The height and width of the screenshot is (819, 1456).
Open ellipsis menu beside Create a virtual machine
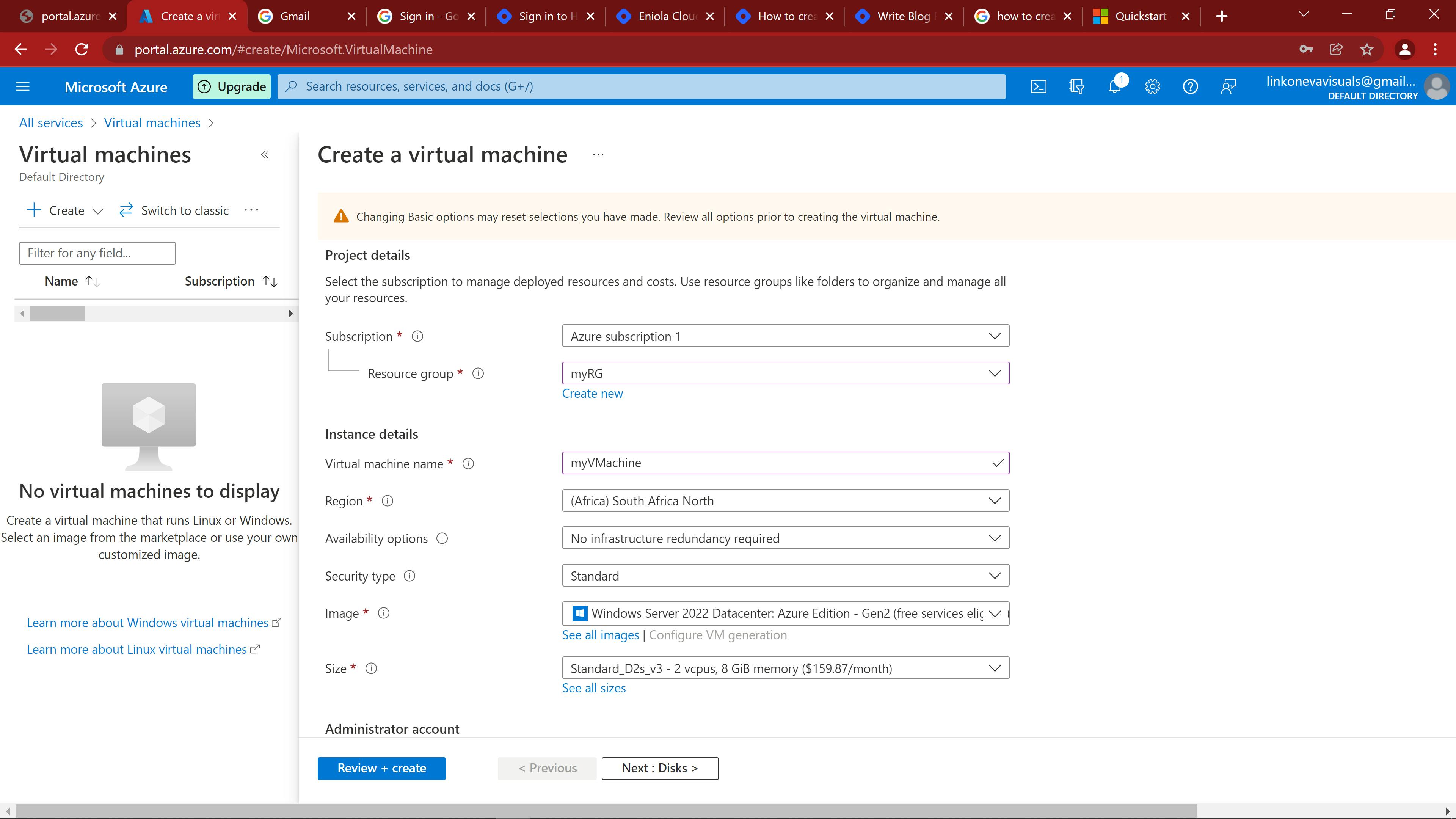(598, 155)
